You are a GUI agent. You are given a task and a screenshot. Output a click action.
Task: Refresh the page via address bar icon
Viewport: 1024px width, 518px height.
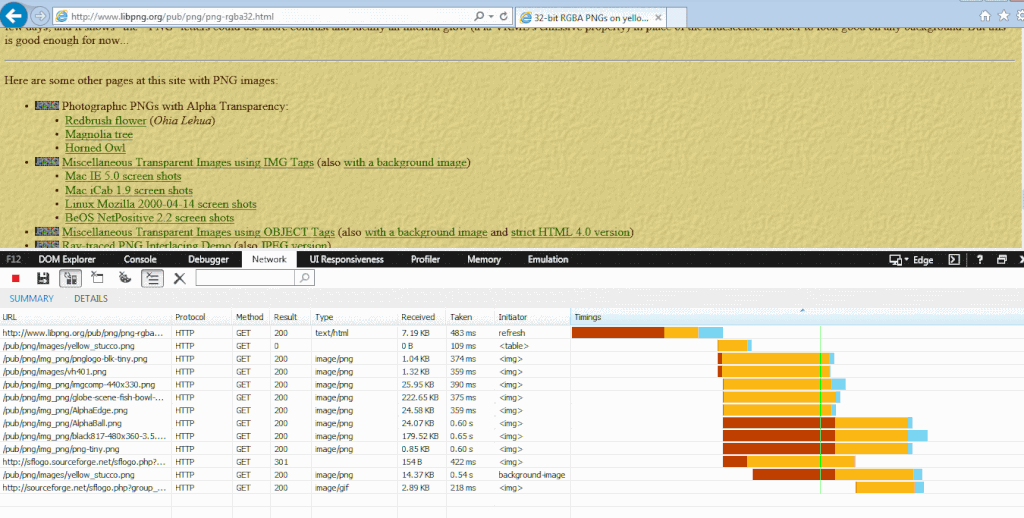(x=504, y=16)
